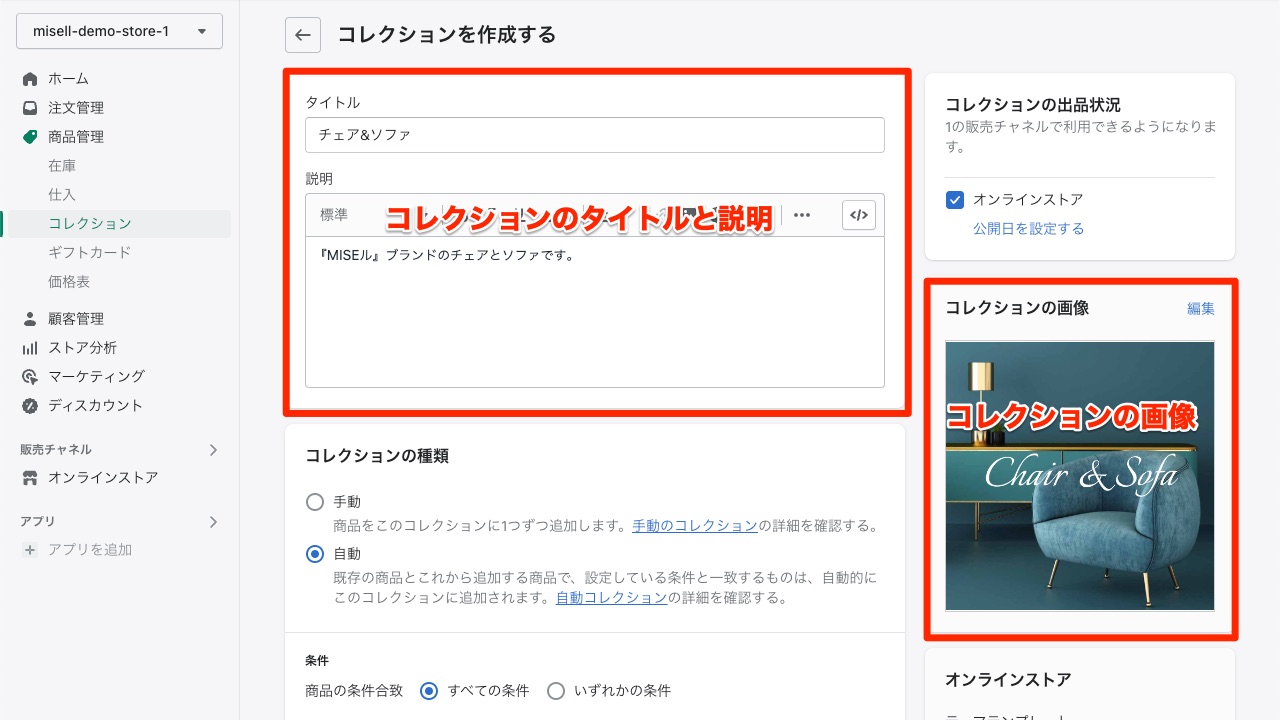
Task: Toggle HTML code view button
Action: coord(859,215)
